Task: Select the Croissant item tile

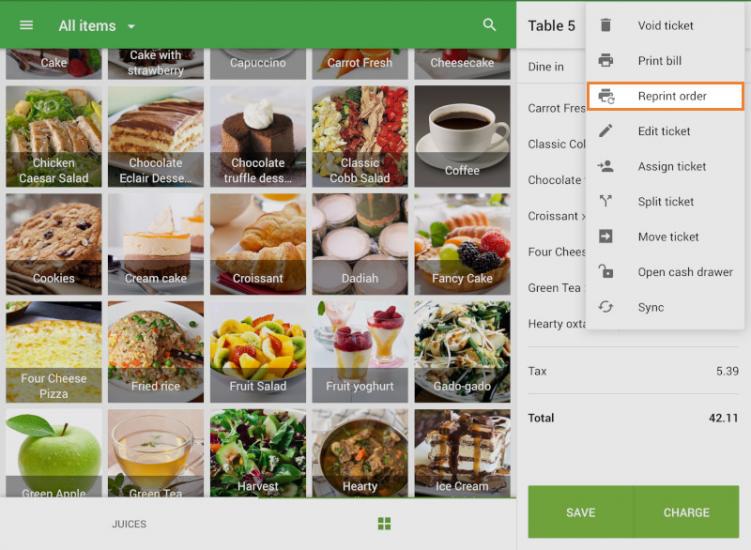Action: pyautogui.click(x=258, y=244)
